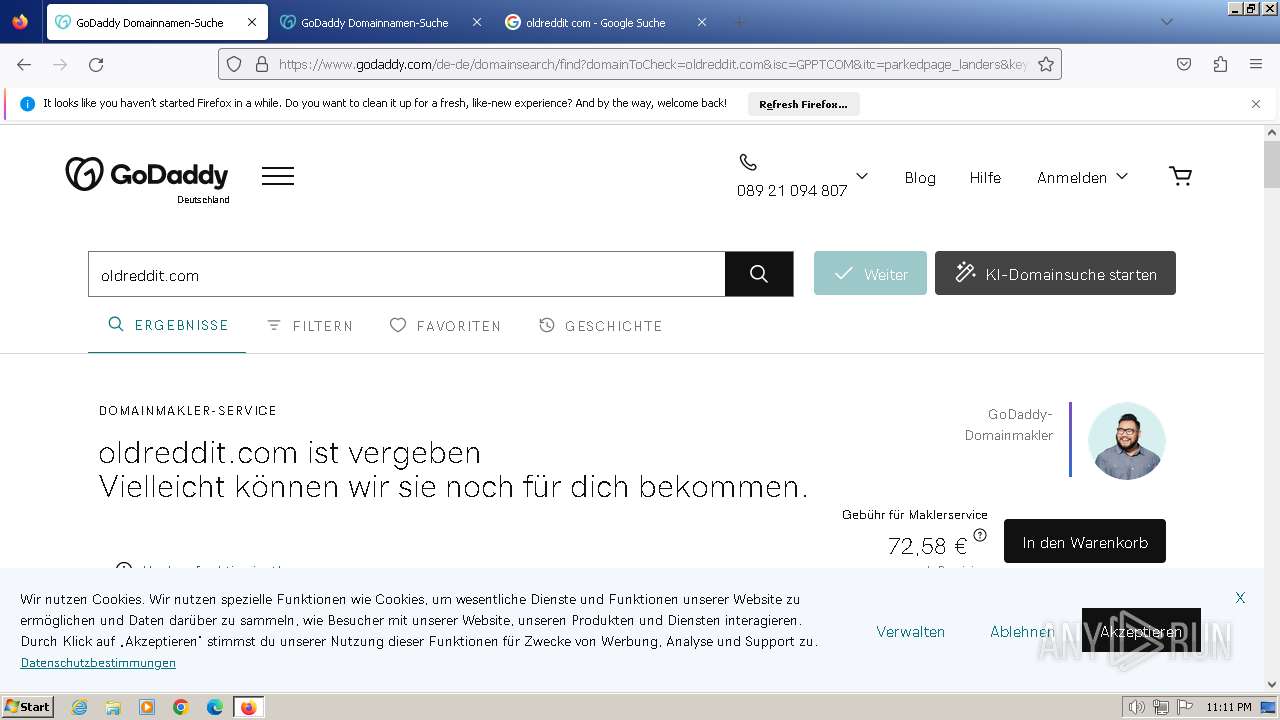Expand the Anmelden dropdown
Image resolution: width=1280 pixels, height=720 pixels.
pyautogui.click(x=1082, y=177)
